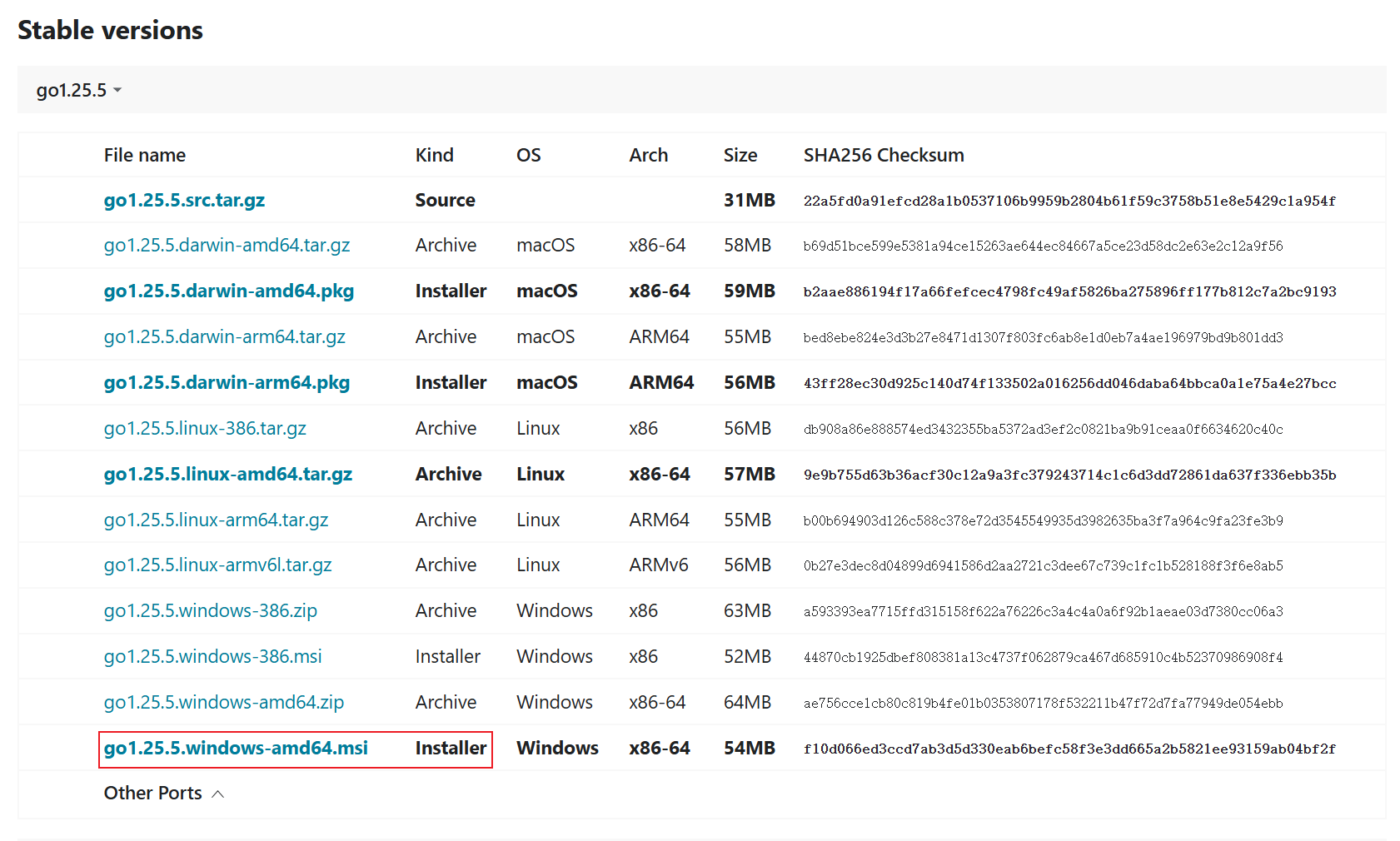The height and width of the screenshot is (841, 1400).
Task: Select go1.25.5.linux-386.tar.gz archive
Action: [x=205, y=429]
